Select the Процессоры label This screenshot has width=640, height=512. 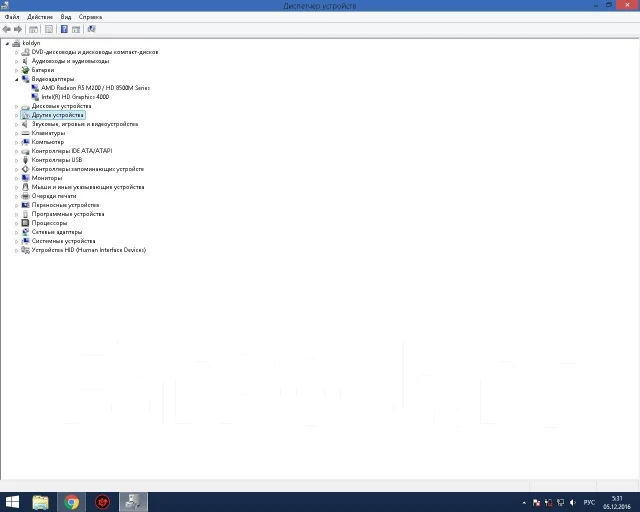tap(49, 223)
